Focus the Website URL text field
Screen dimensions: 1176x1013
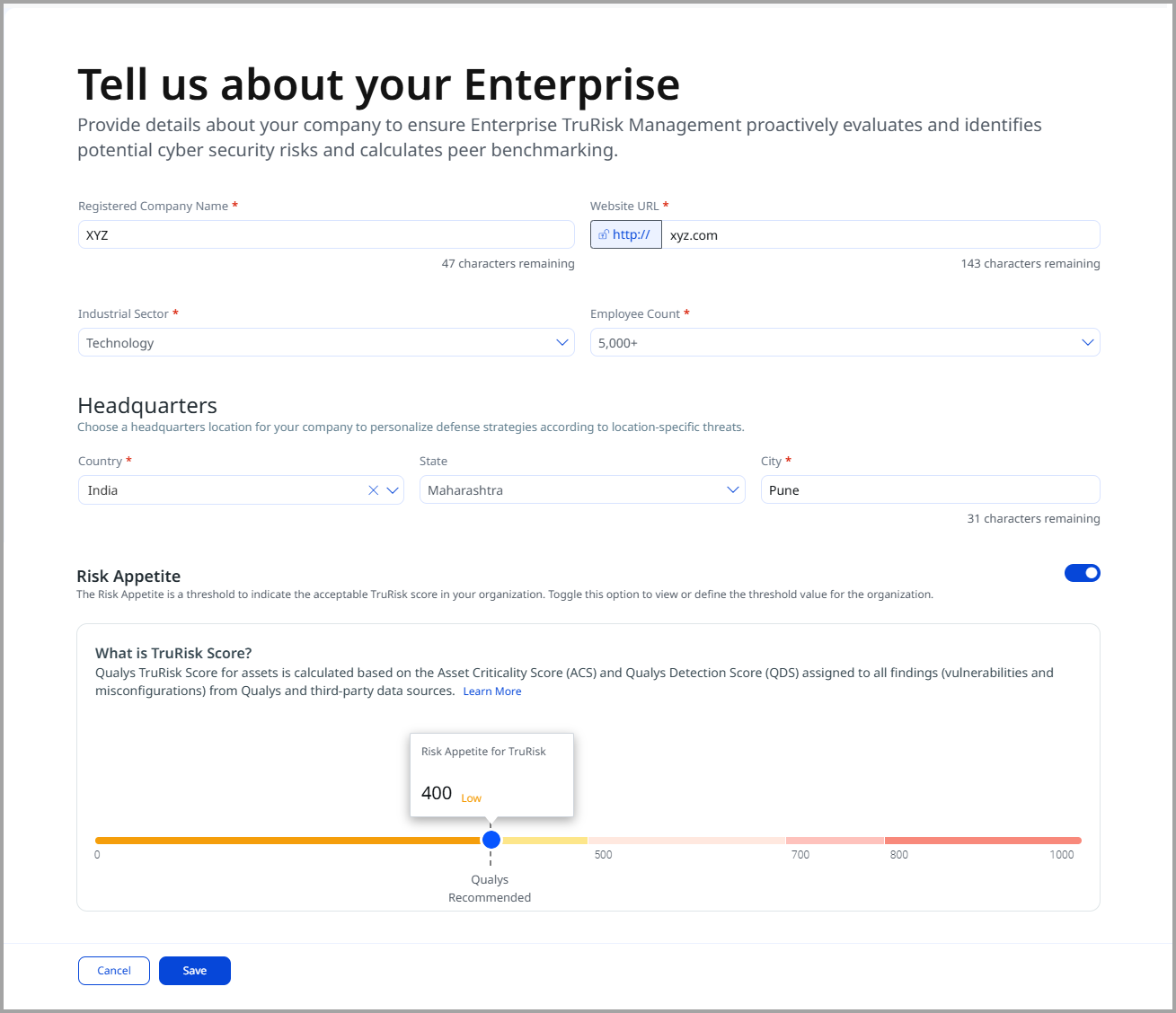(880, 235)
